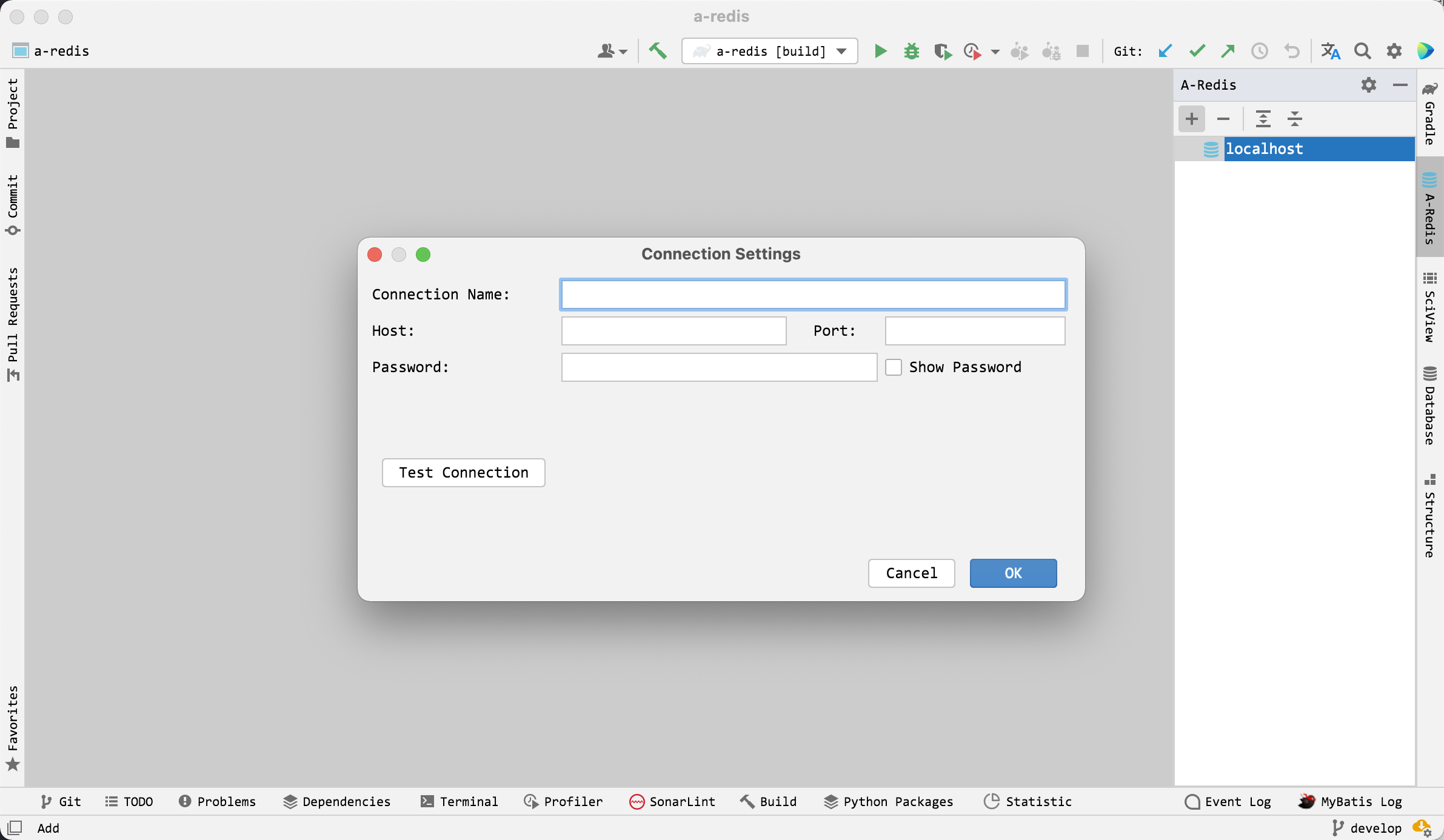Open A-Redis panel settings gear
Viewport: 1444px width, 840px height.
click(1368, 85)
